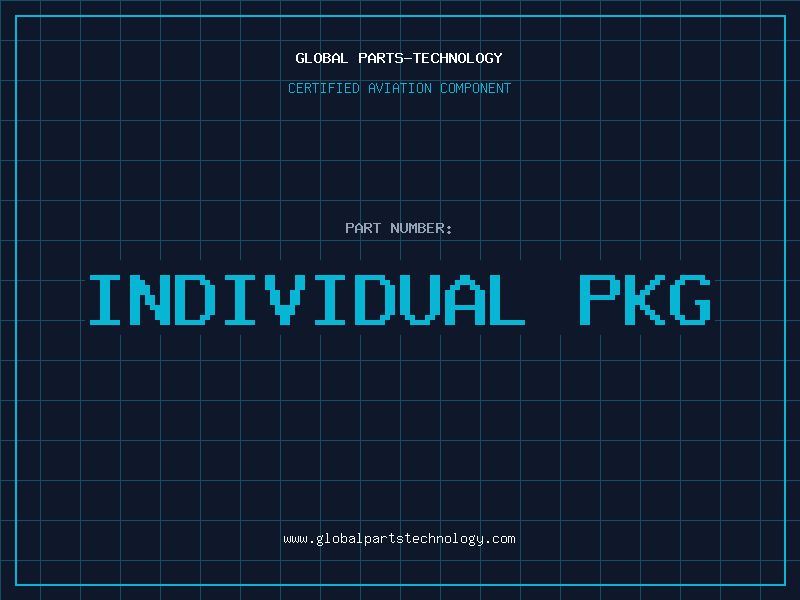
Task: Click the GLOBAL PARTS-TECHNOLOGY heading
Action: point(399,58)
